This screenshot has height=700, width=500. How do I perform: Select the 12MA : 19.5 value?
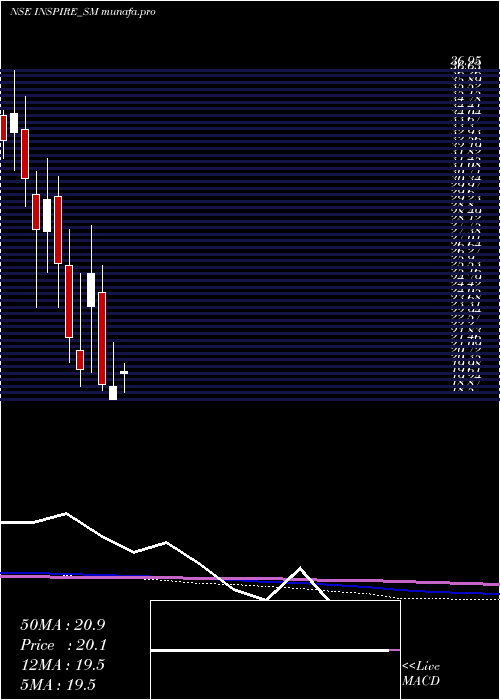pos(63,665)
